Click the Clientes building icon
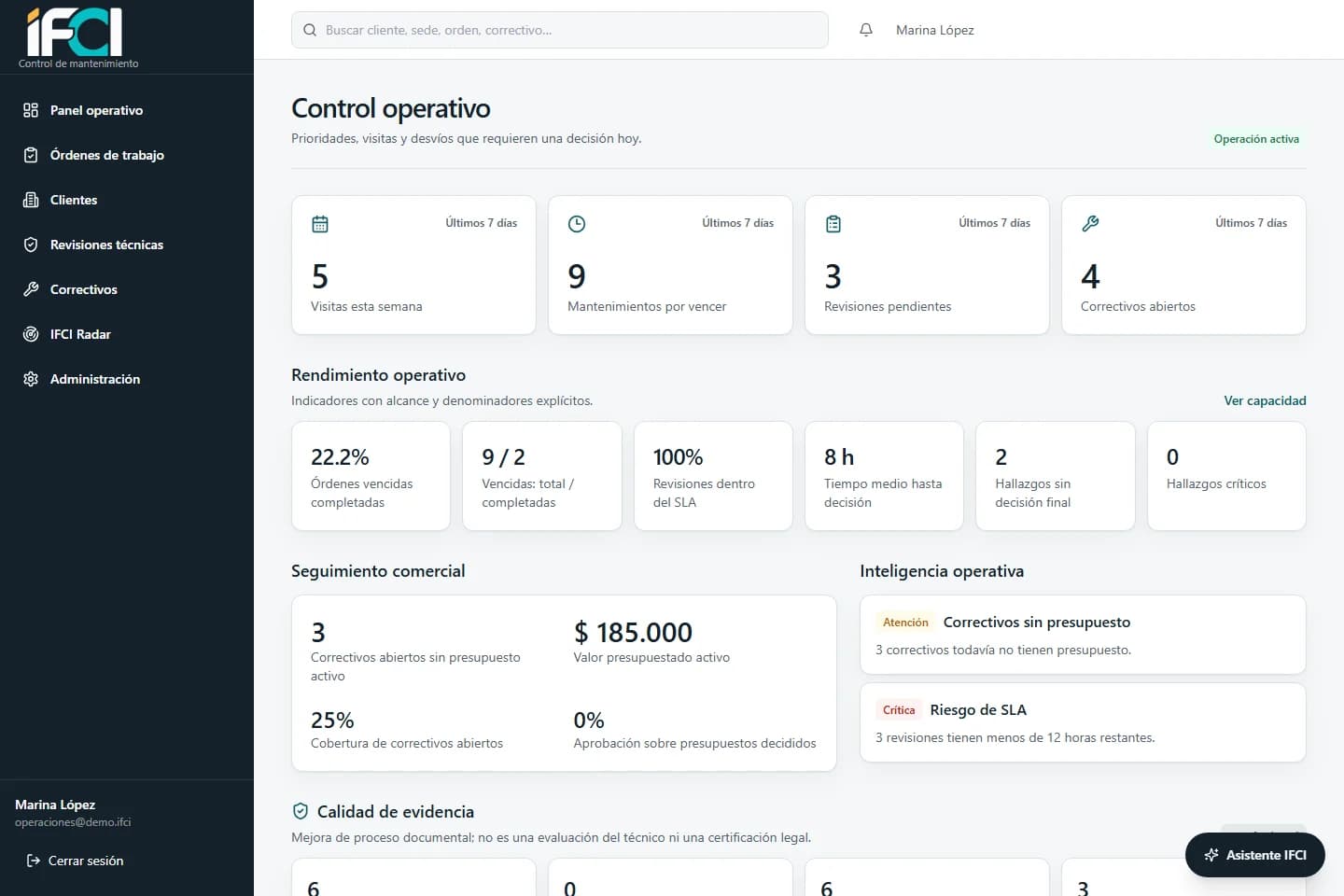The width and height of the screenshot is (1344, 896). [31, 200]
